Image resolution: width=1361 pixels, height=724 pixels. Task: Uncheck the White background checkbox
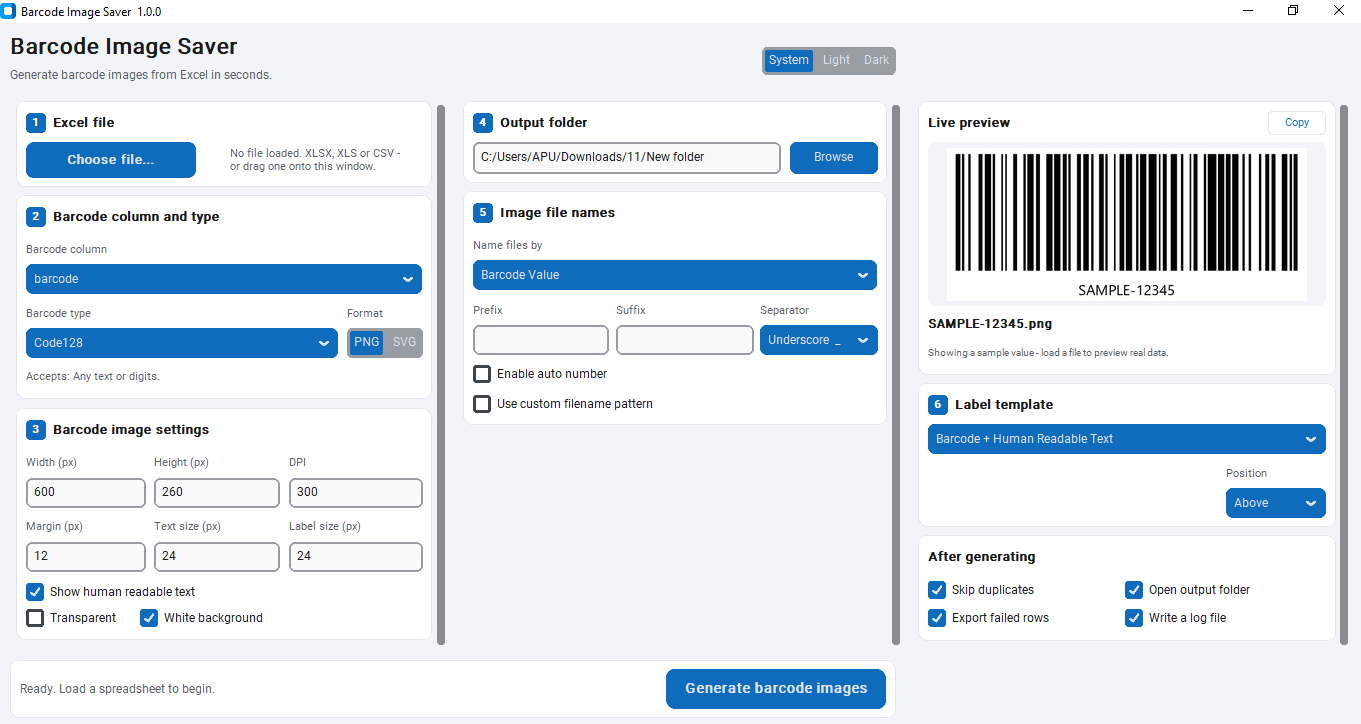149,618
